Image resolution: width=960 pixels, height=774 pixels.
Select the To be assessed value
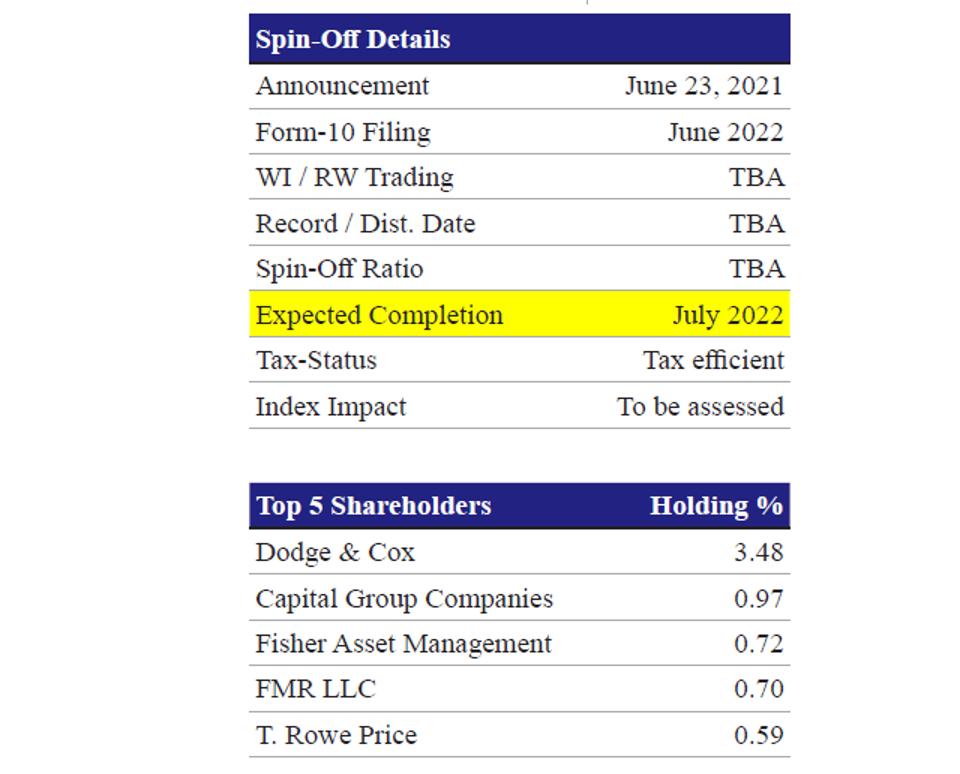coord(700,407)
